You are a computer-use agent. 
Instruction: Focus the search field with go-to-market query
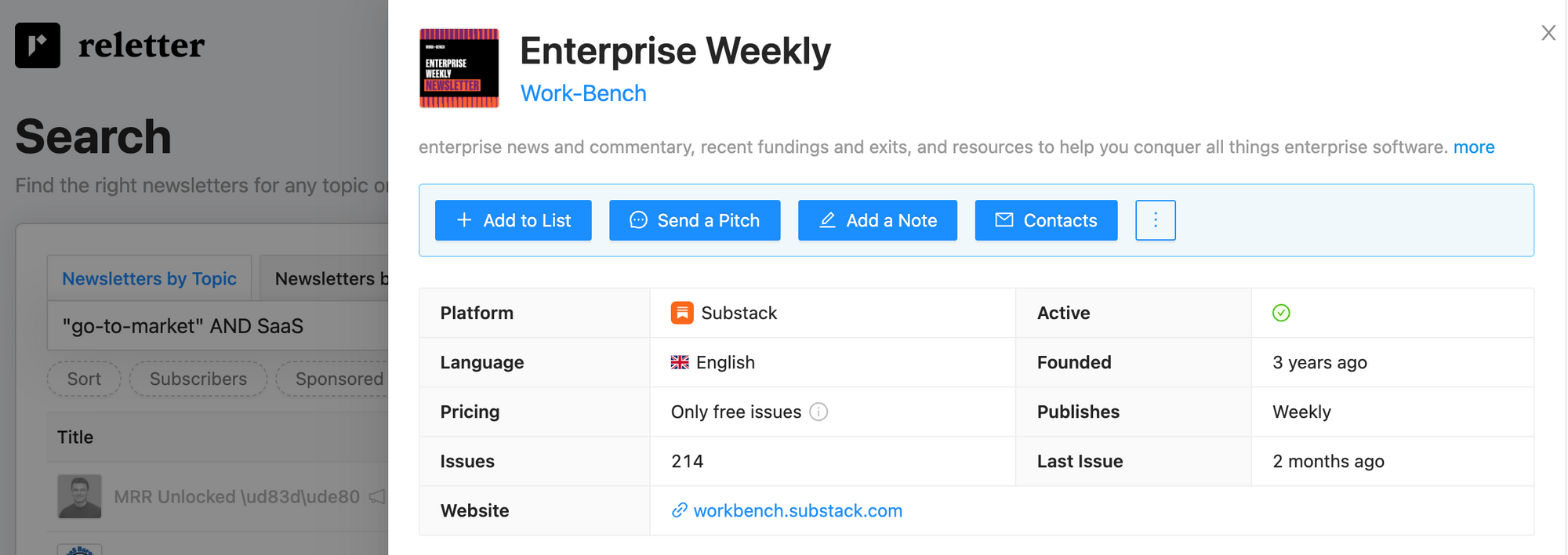coord(218,326)
